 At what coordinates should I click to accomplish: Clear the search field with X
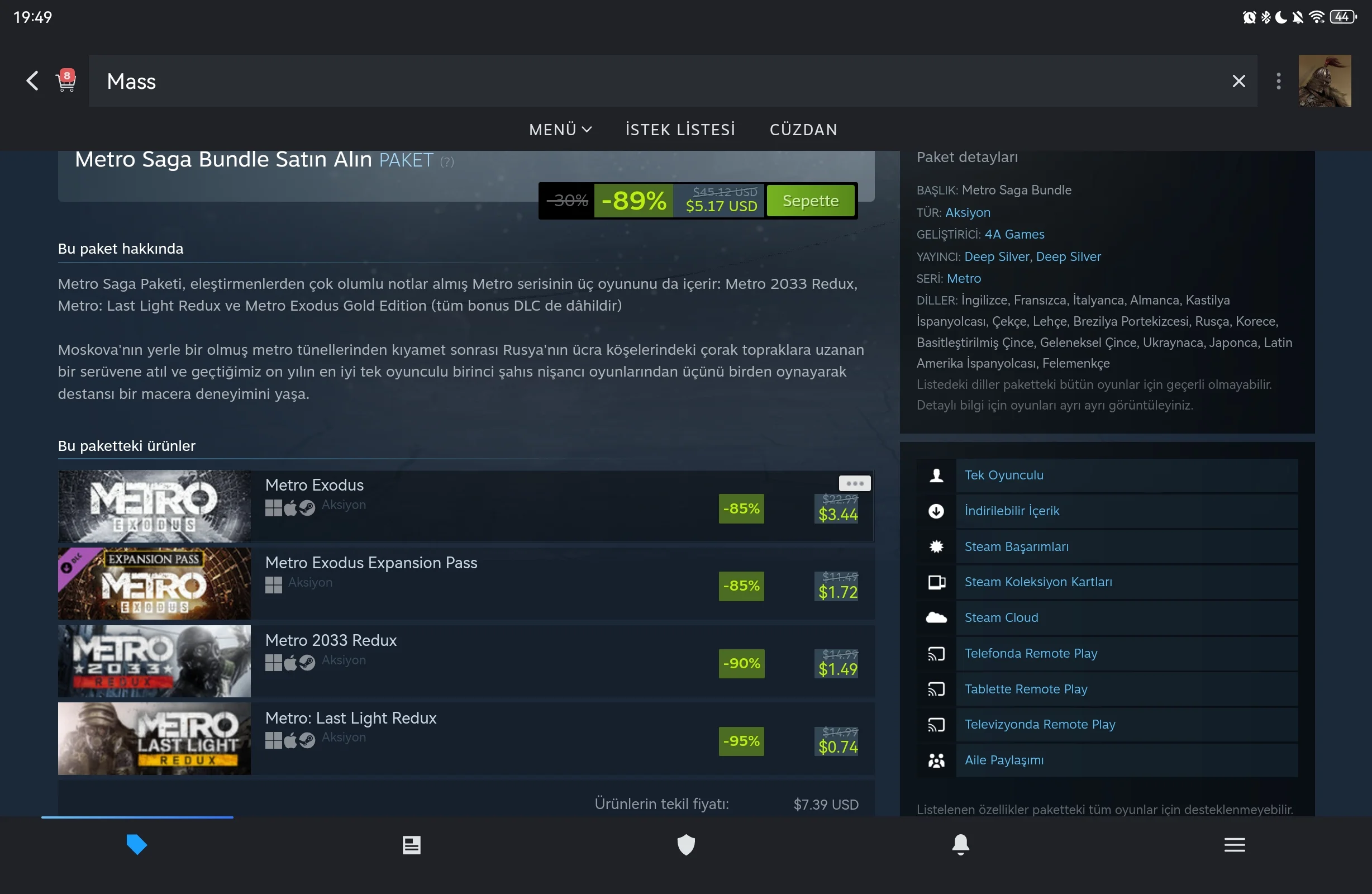point(1239,81)
